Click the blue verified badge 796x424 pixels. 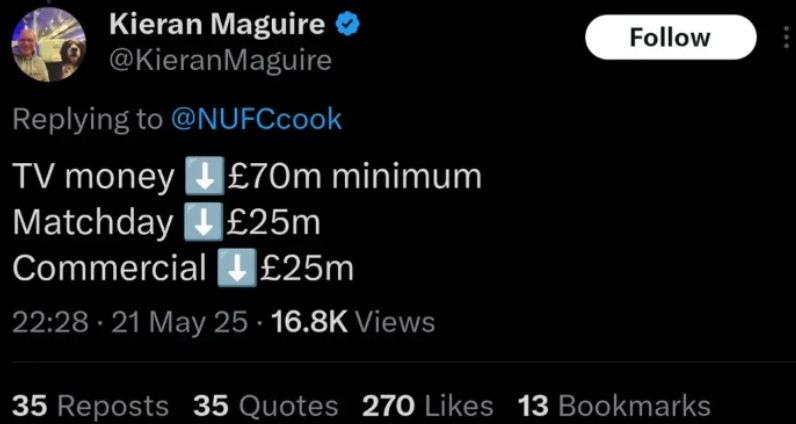click(347, 25)
